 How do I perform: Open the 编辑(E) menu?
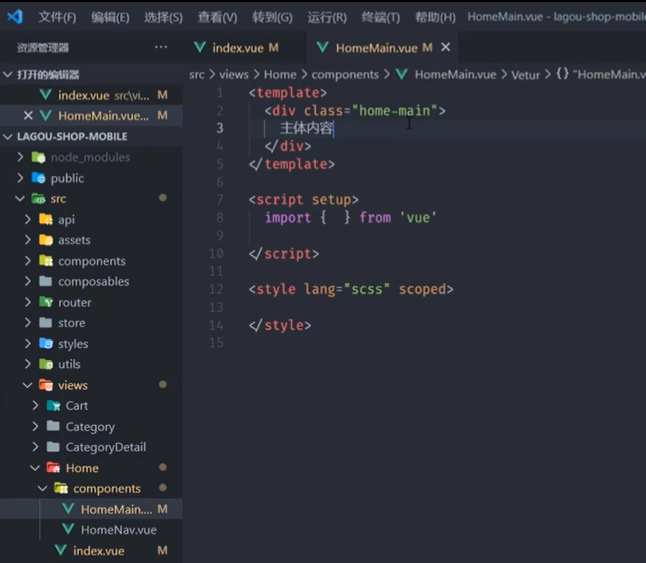110,17
